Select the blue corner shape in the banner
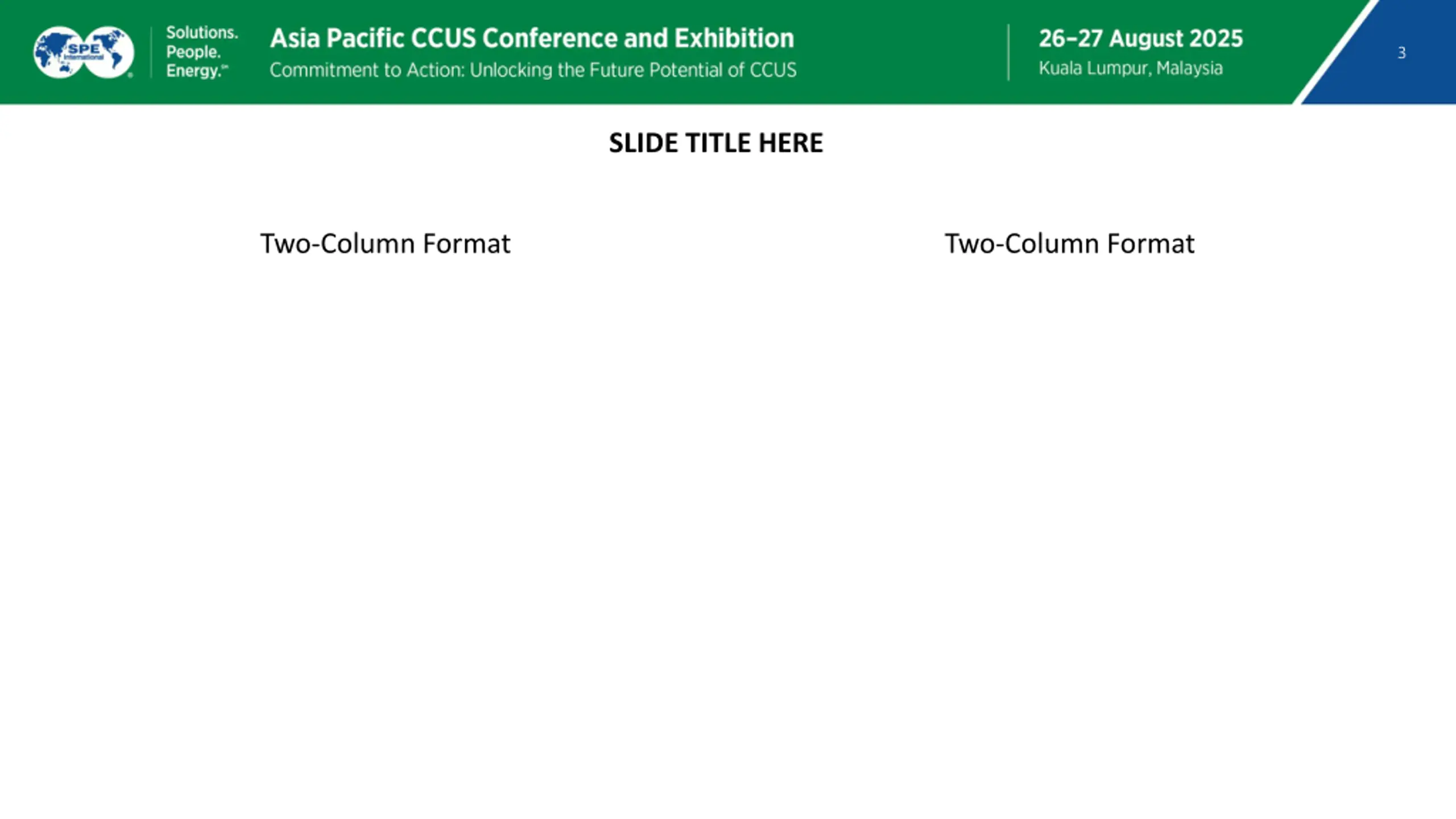 pos(1388,52)
